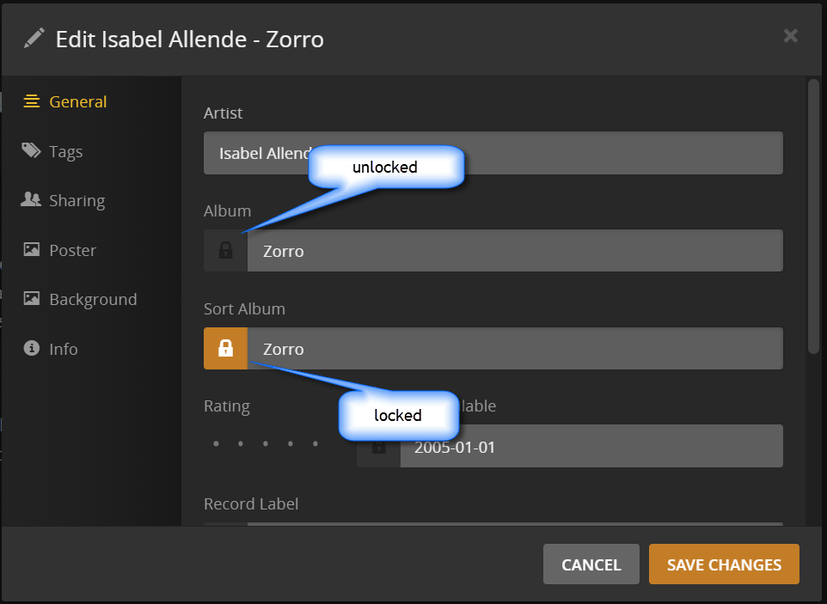Open the Background tab
Screen dimensions: 827x604
[92, 299]
